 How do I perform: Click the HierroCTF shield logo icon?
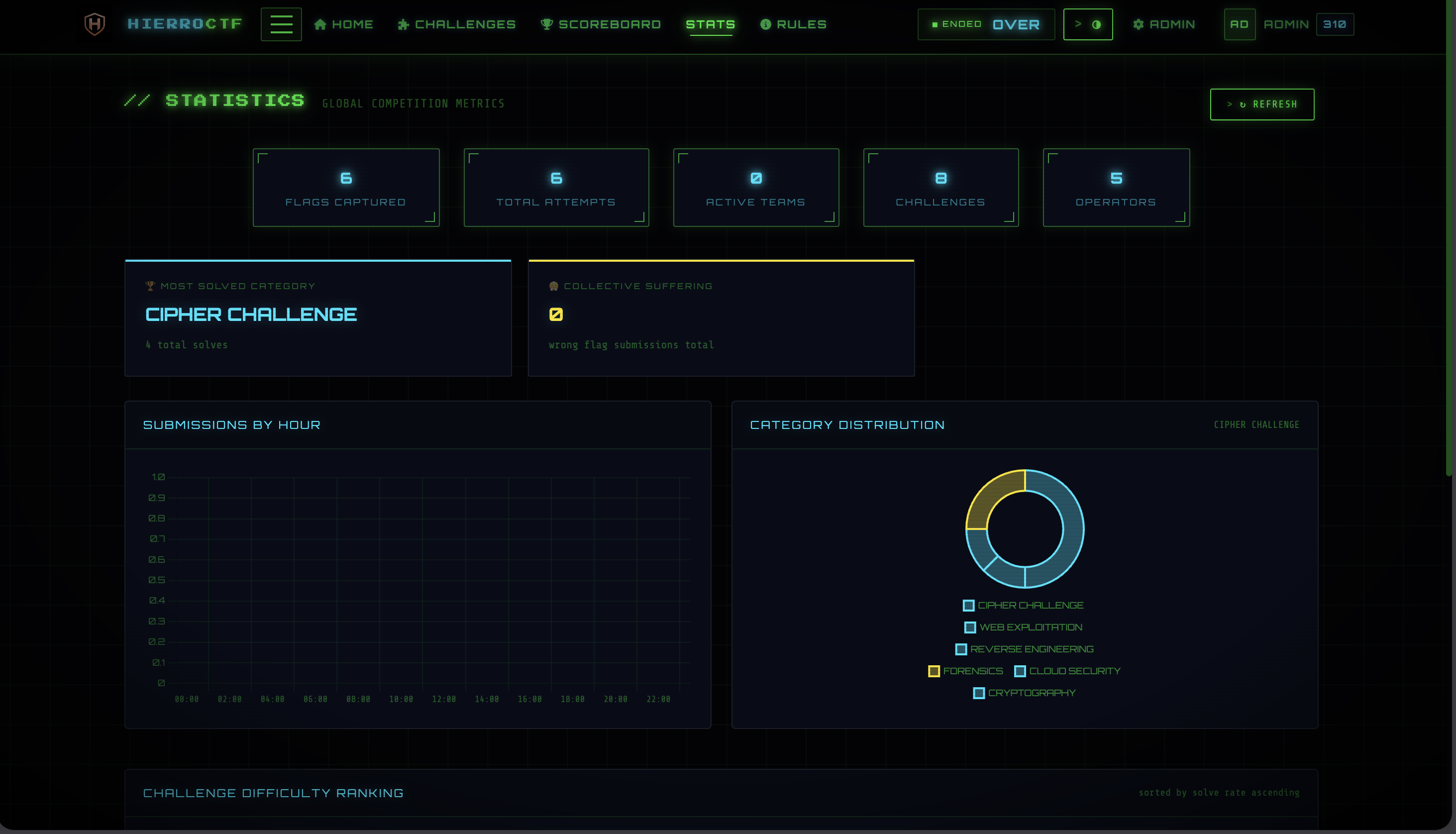point(95,24)
